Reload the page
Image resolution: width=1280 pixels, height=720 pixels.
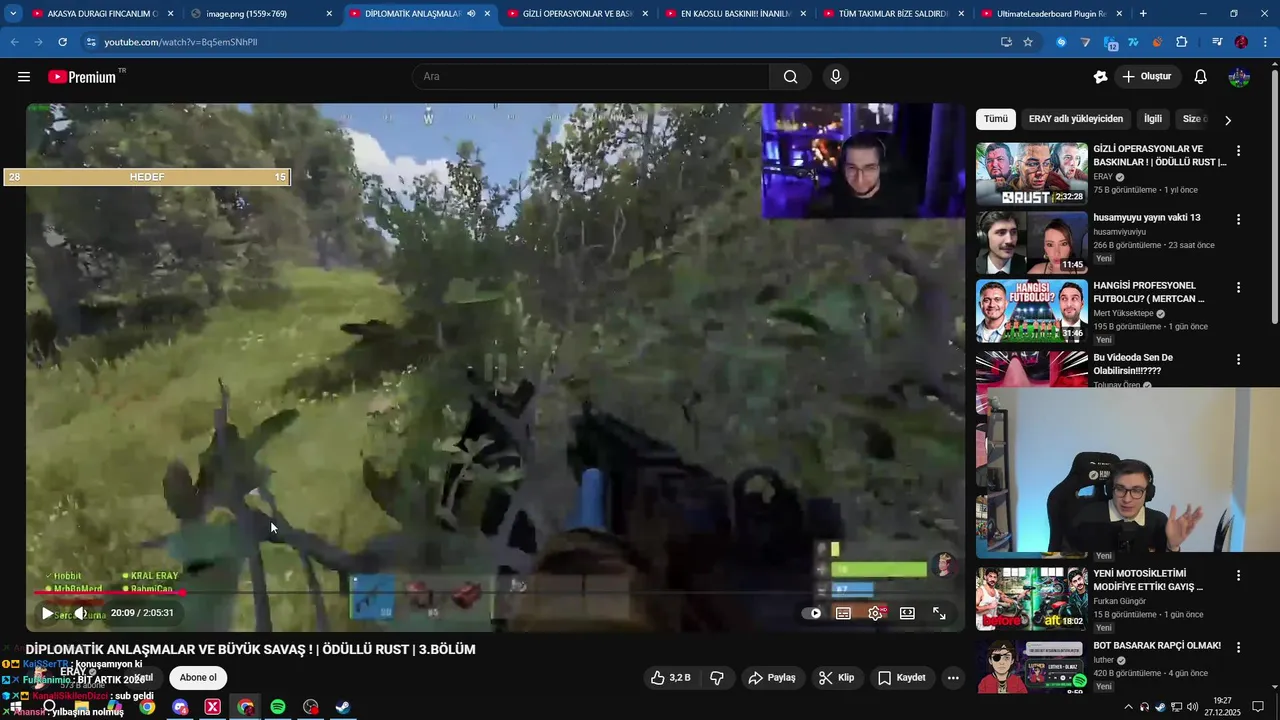point(62,42)
